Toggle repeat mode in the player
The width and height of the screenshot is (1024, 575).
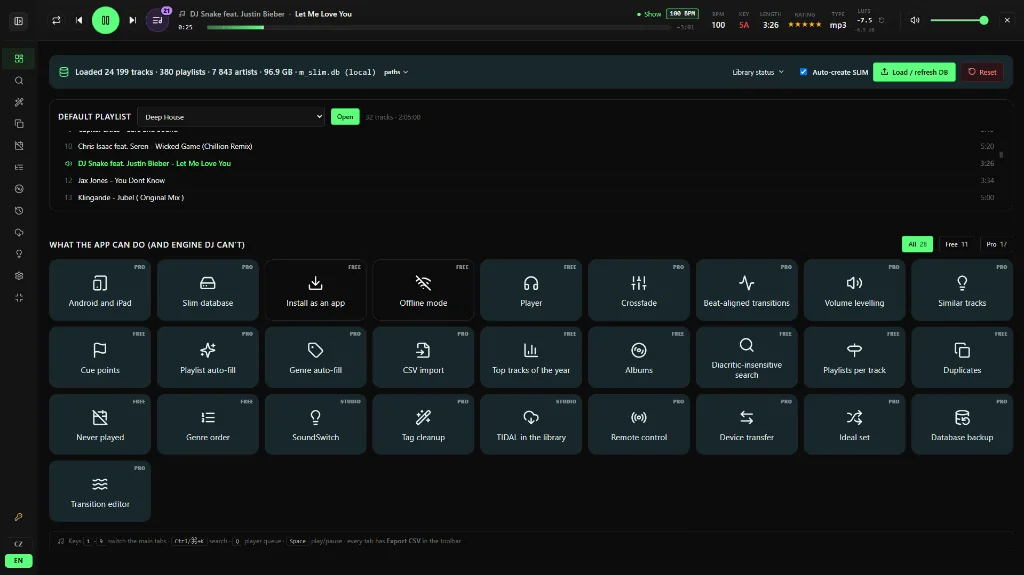point(56,20)
